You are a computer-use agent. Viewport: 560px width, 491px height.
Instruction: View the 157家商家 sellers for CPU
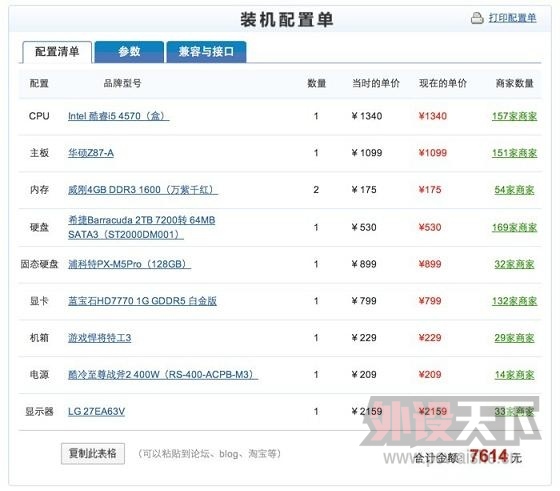pos(514,116)
